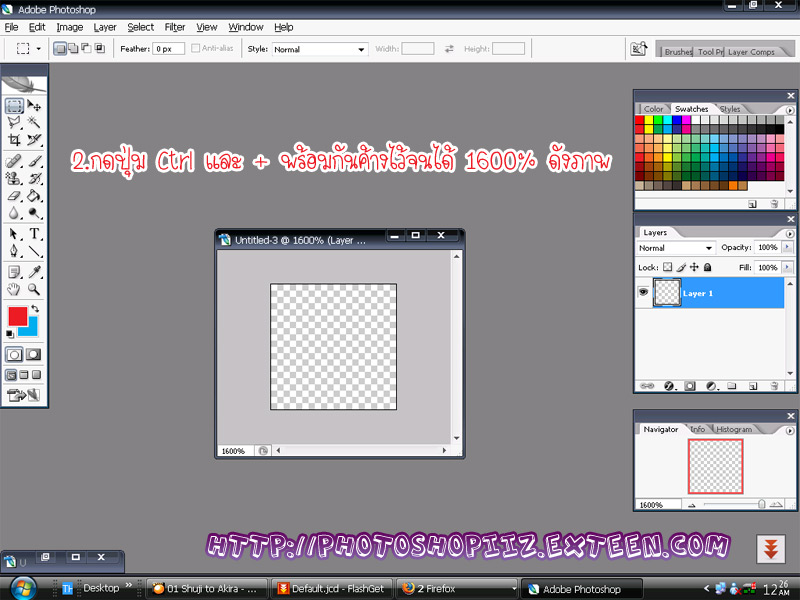This screenshot has height=600, width=800.
Task: Toggle lock position in Layers
Action: coord(694,267)
